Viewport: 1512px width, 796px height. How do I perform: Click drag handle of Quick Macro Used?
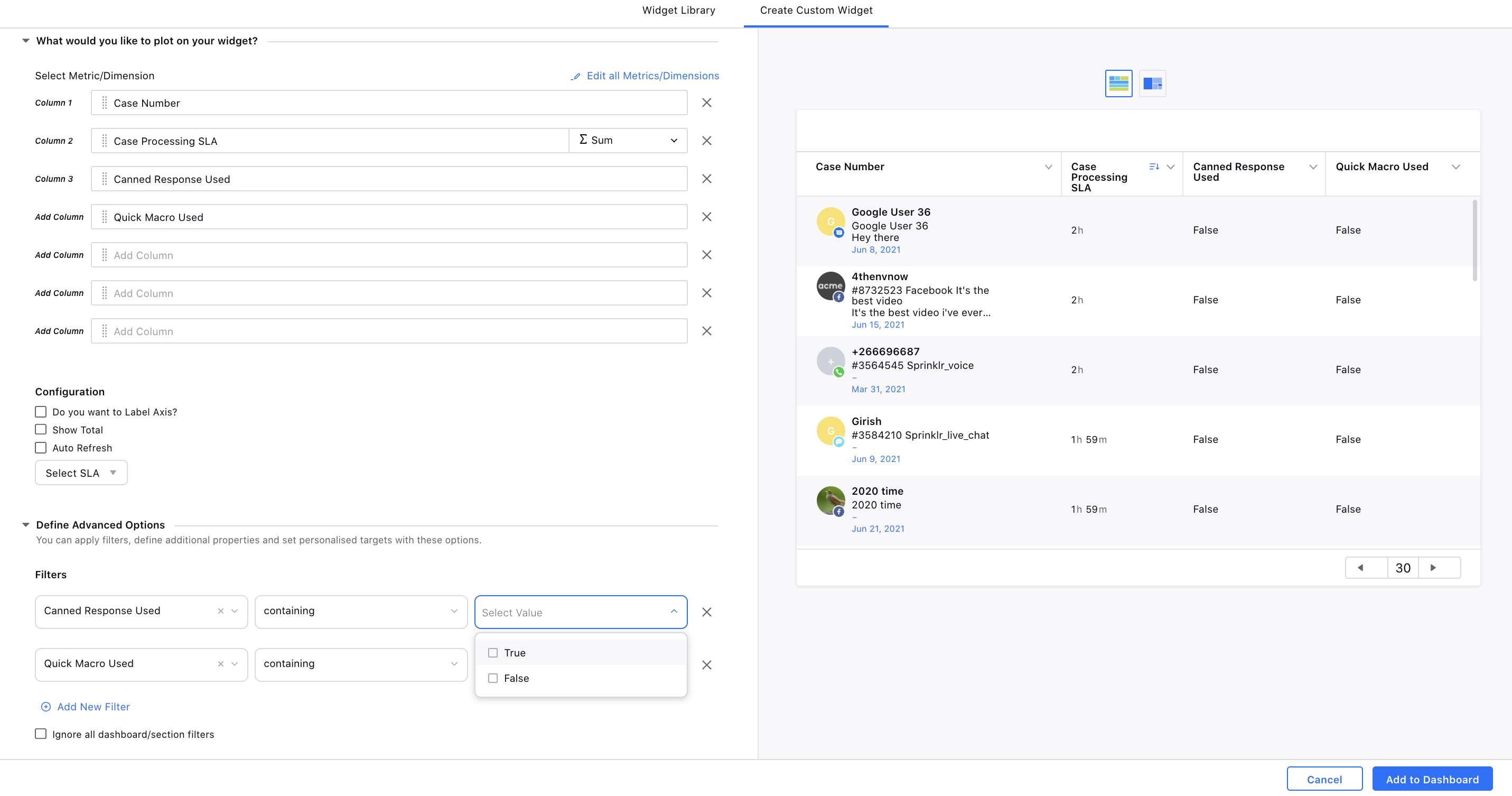coord(105,217)
